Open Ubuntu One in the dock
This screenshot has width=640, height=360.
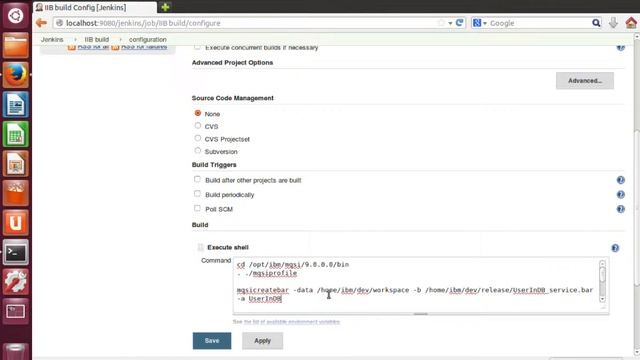click(16, 223)
